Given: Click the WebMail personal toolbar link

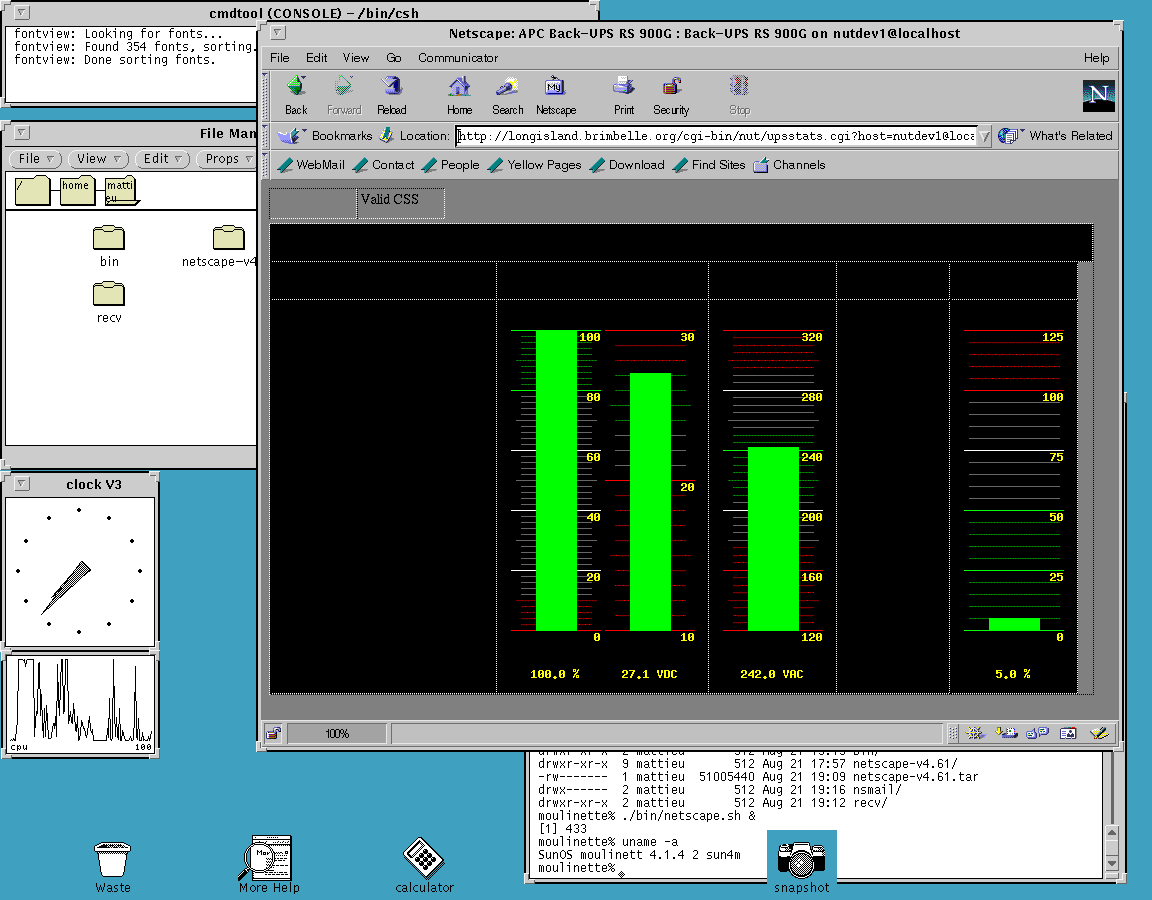Looking at the screenshot, I should point(311,165).
